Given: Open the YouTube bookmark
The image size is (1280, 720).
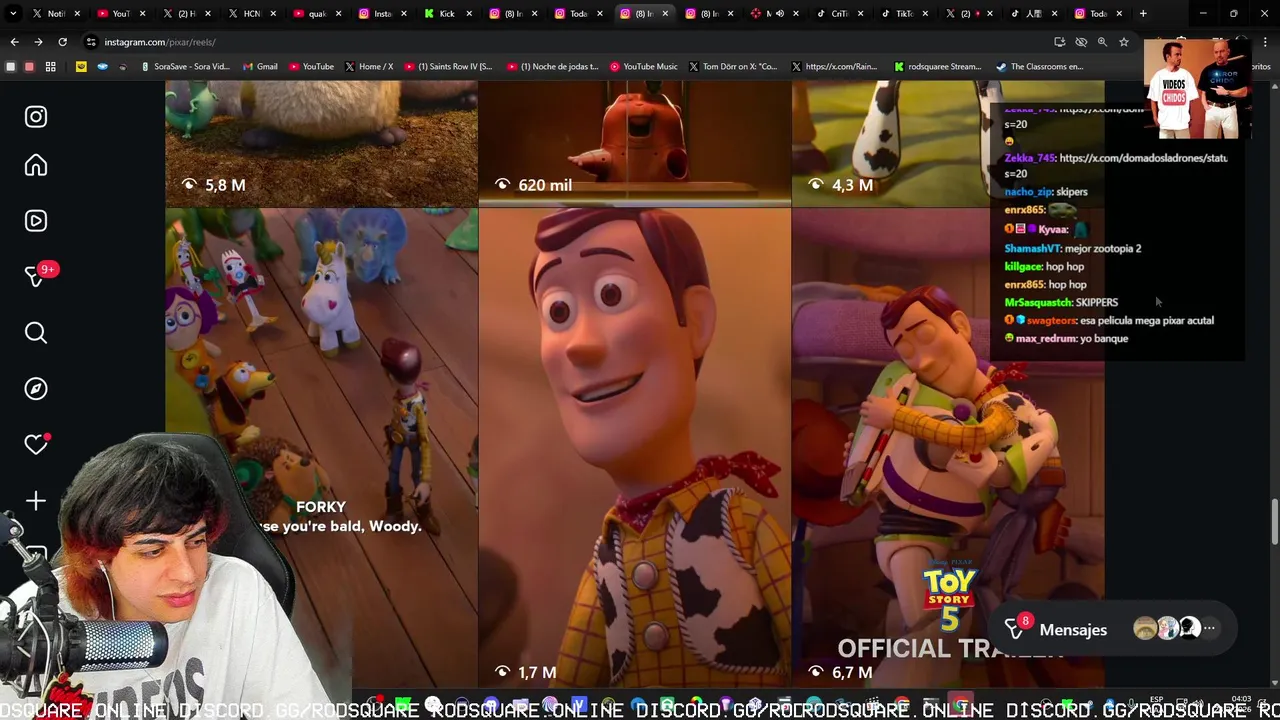Looking at the screenshot, I should coord(311,66).
